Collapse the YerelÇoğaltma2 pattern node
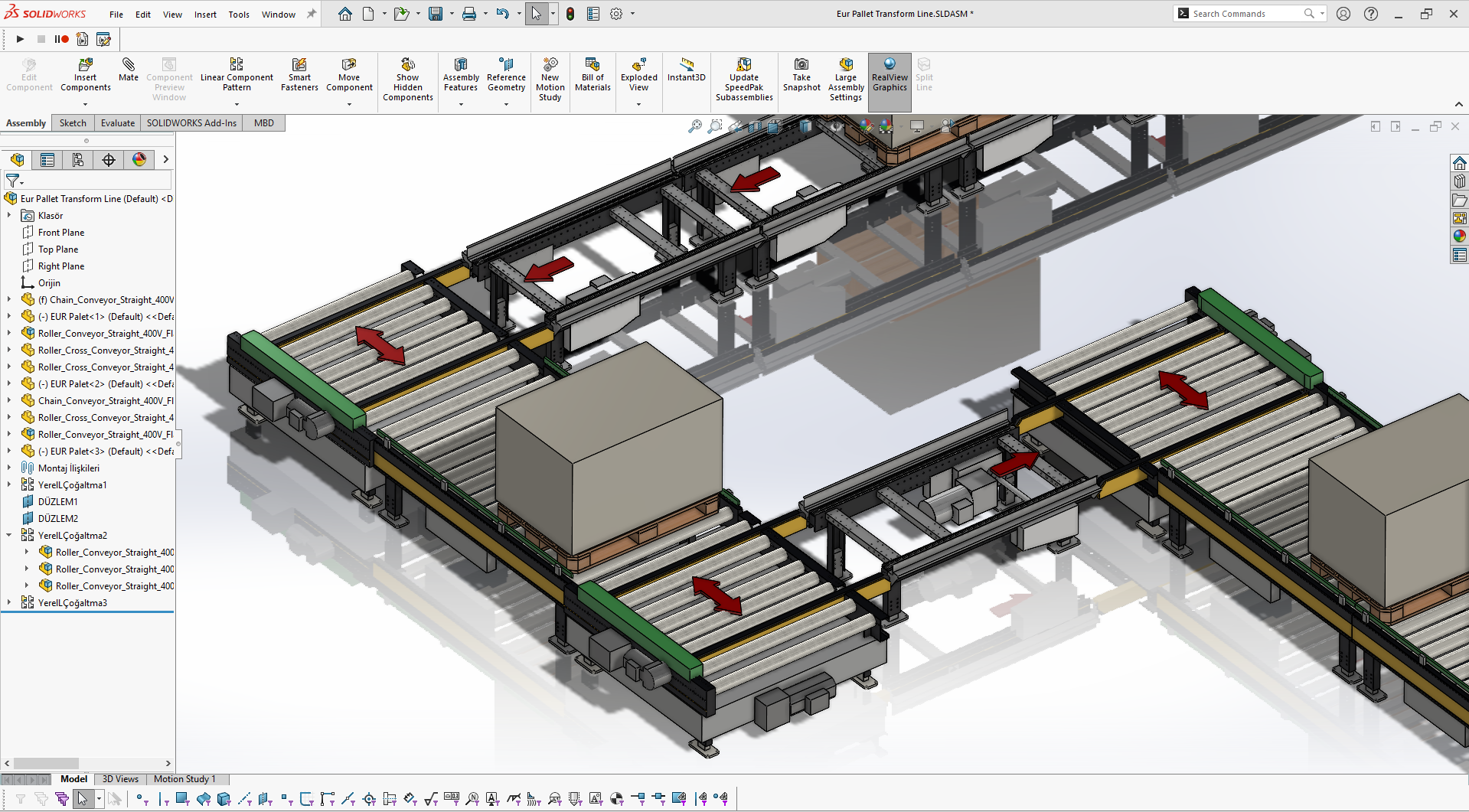1469x812 pixels. coord(9,536)
